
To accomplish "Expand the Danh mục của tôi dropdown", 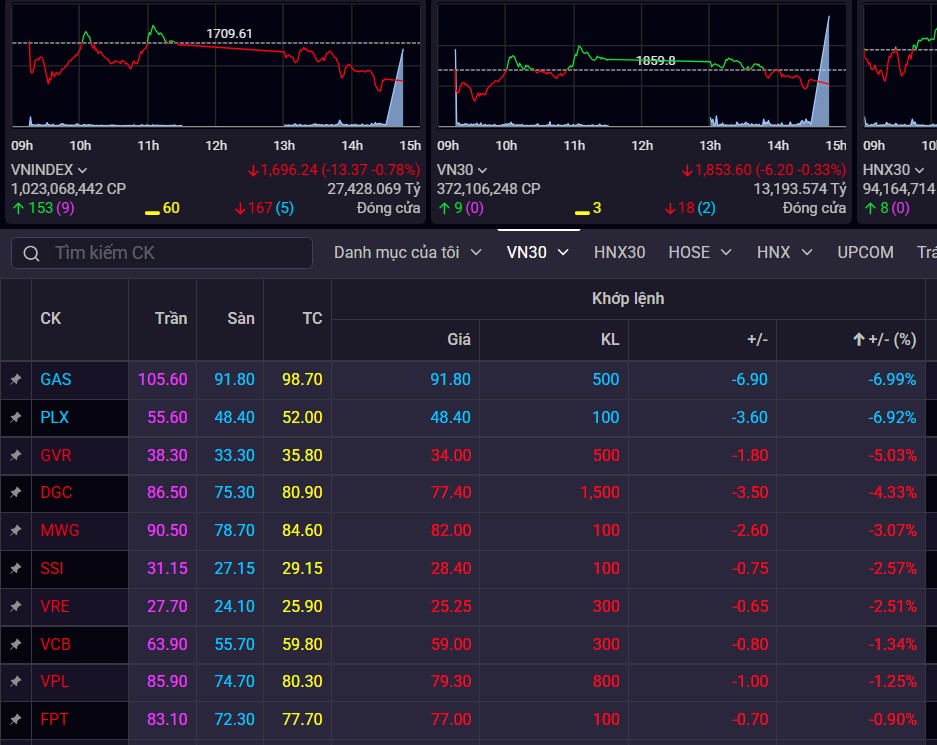I will click(408, 252).
